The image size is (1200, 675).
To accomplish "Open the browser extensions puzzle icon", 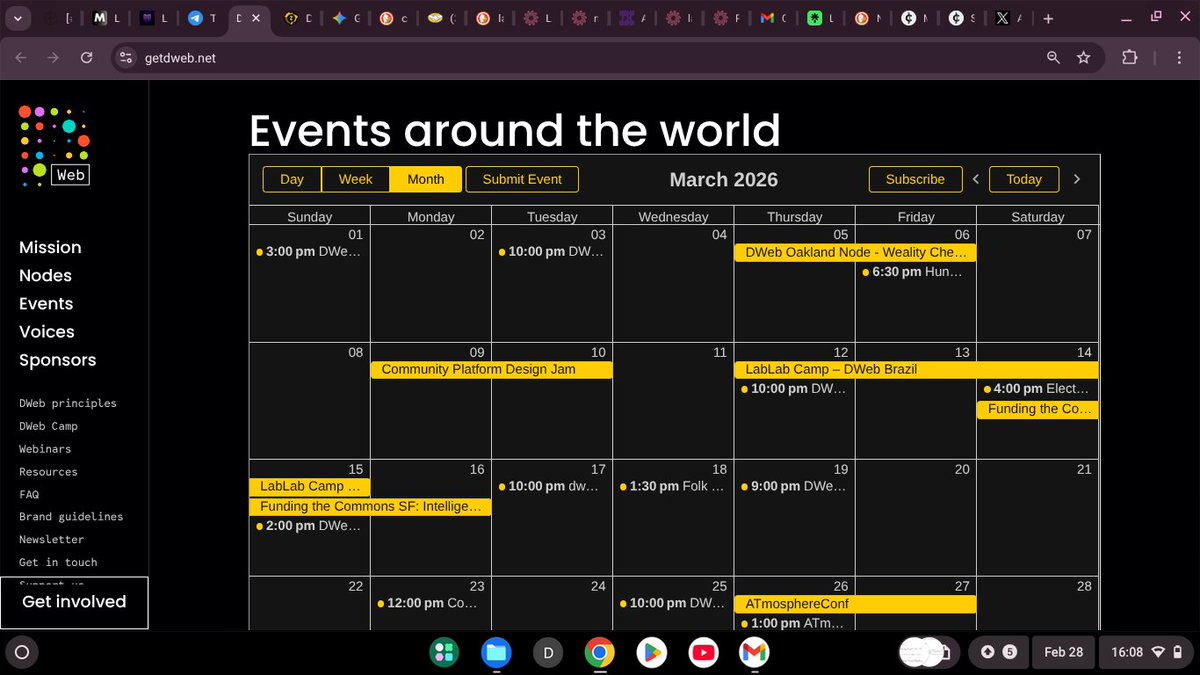I will pyautogui.click(x=1130, y=58).
